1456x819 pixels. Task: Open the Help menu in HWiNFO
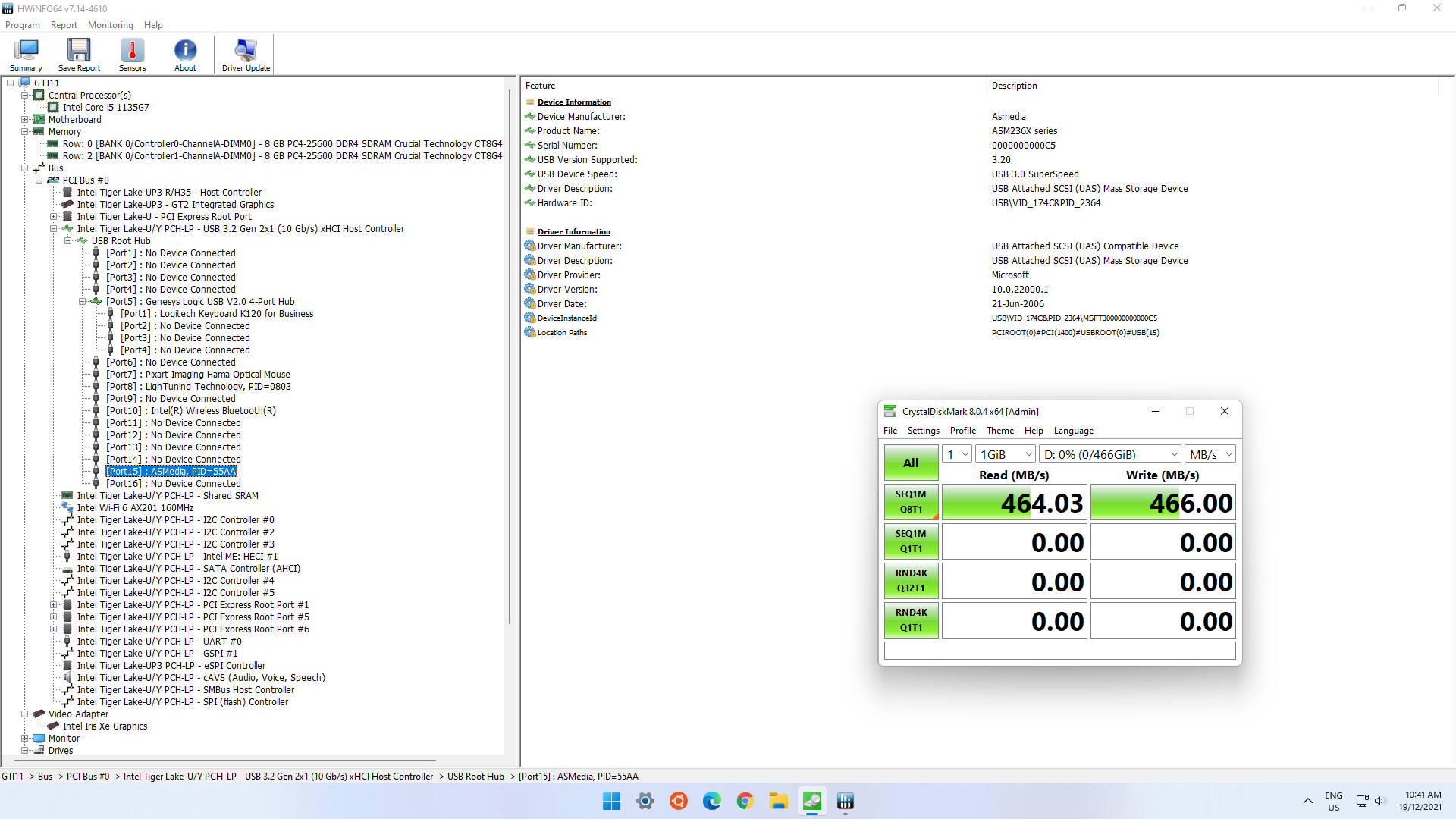[153, 25]
